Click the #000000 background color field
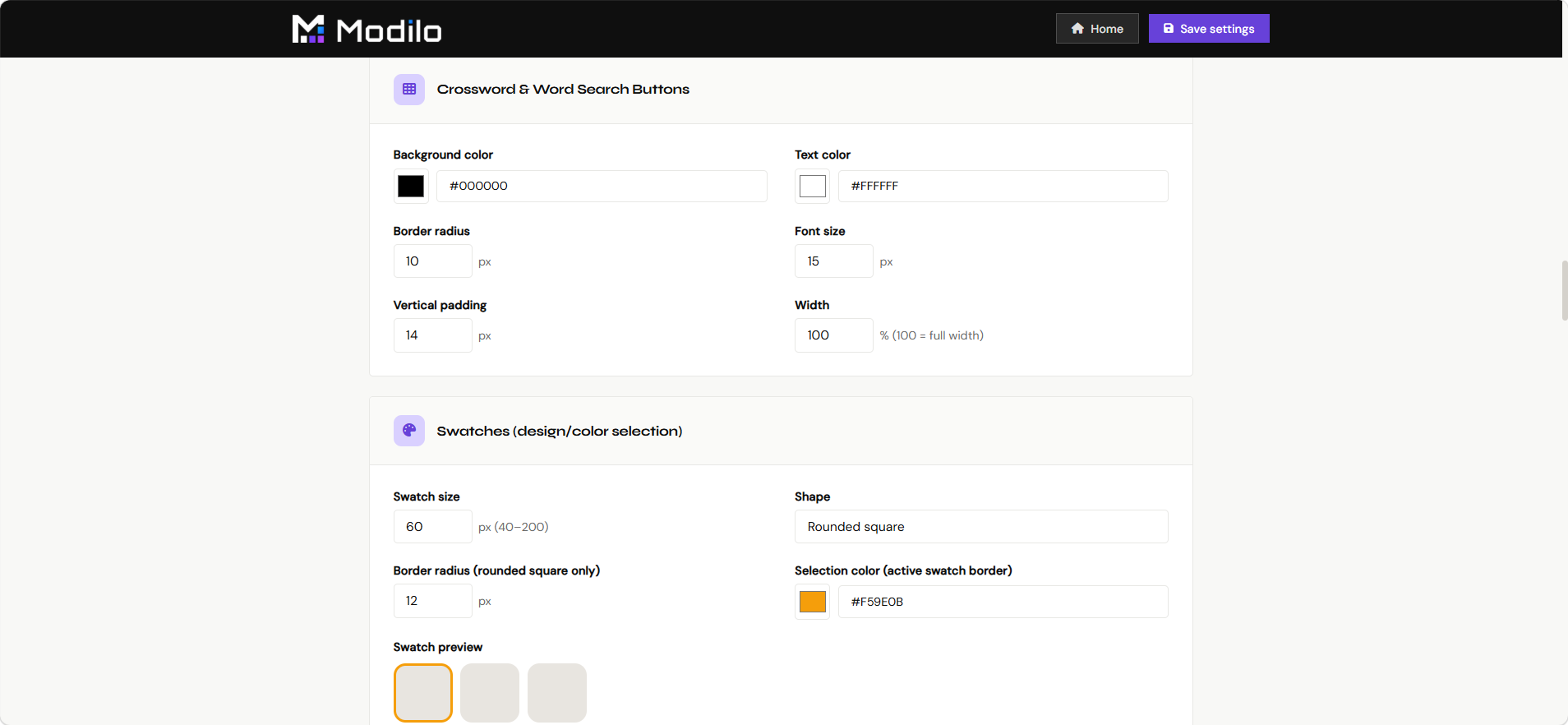 click(602, 187)
